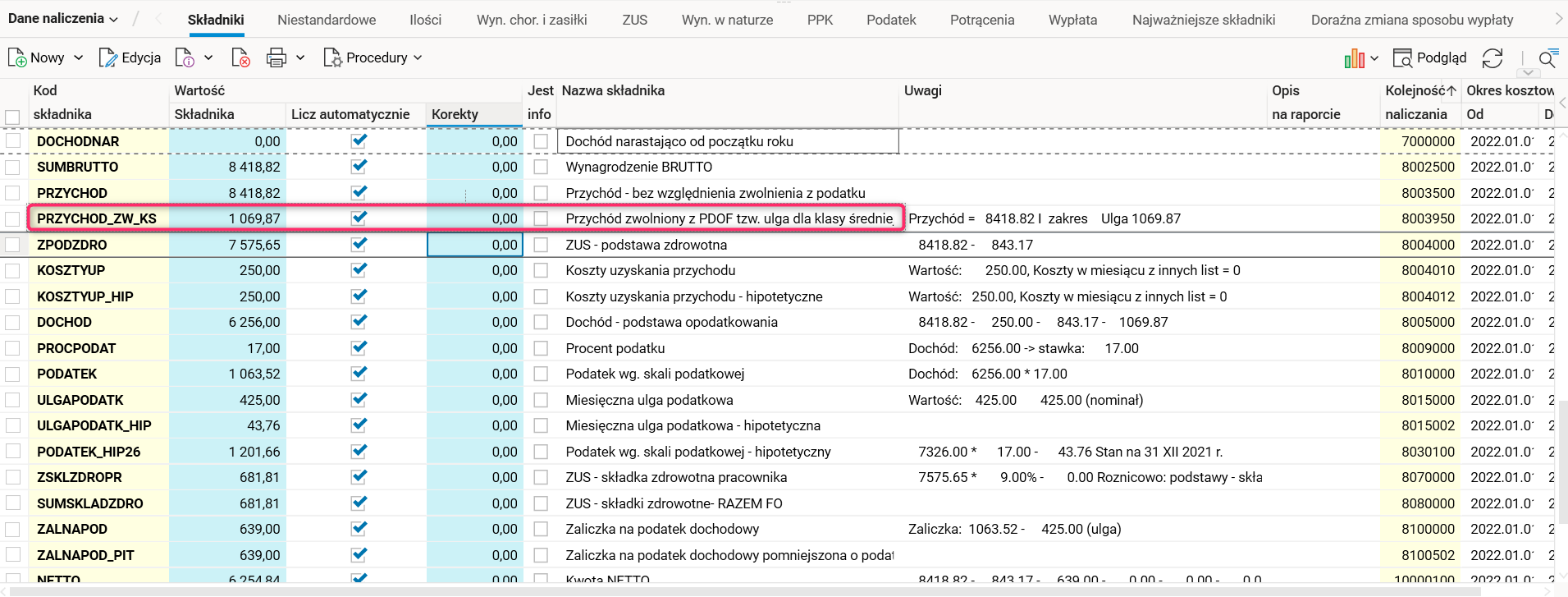The width and height of the screenshot is (1568, 597).
Task: Click the Podgląd preview button
Action: tap(1430, 57)
